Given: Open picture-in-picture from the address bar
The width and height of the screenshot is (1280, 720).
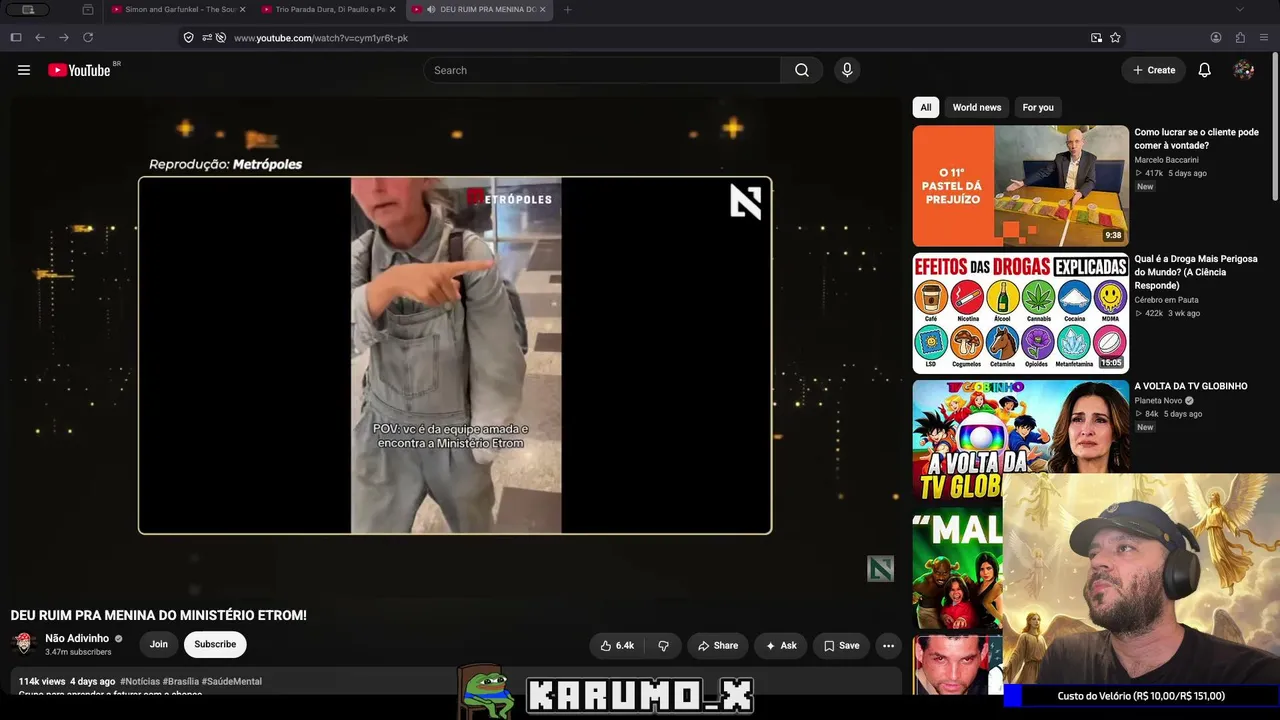Looking at the screenshot, I should pyautogui.click(x=1096, y=38).
